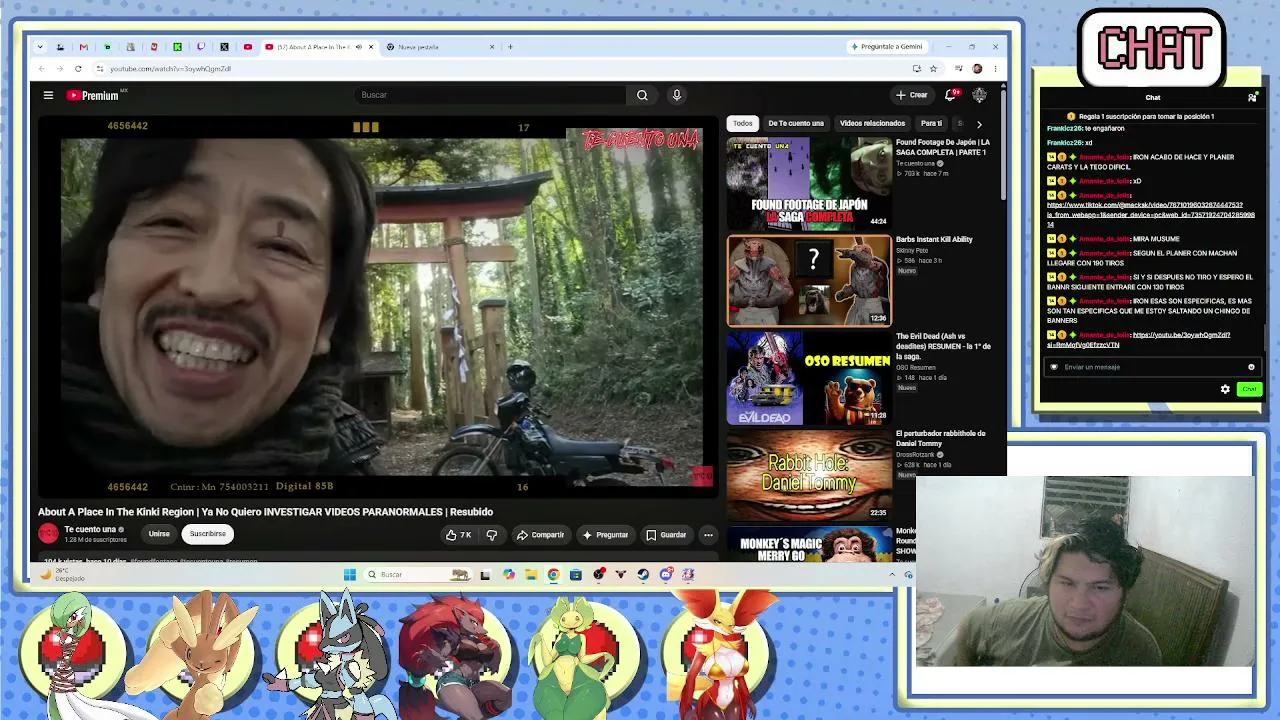Viewport: 1280px width, 720px height.
Task: Open the emote picker in chat input
Action: coord(1251,367)
